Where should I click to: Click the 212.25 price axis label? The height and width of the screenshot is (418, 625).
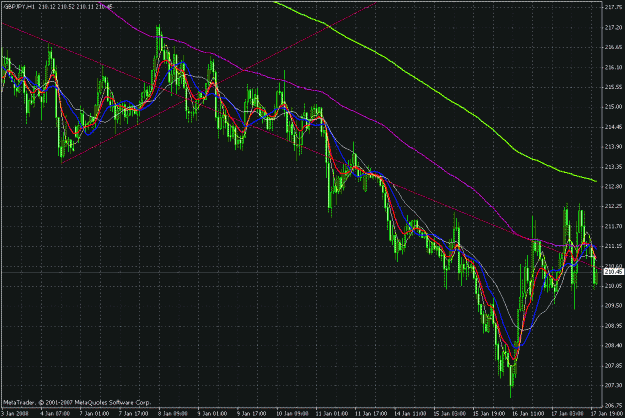[613, 206]
